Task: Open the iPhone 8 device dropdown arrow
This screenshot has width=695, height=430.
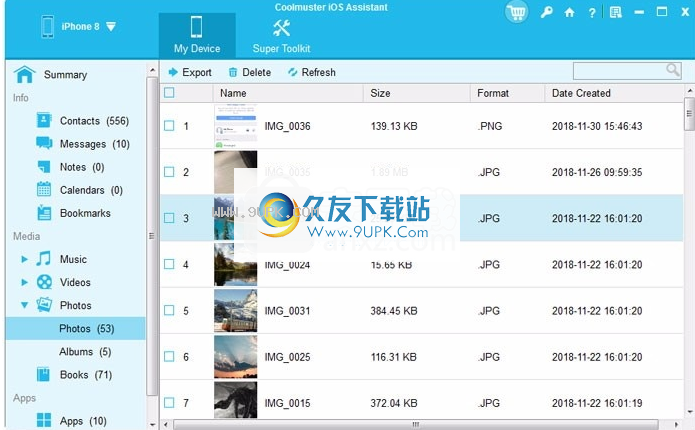Action: (111, 27)
